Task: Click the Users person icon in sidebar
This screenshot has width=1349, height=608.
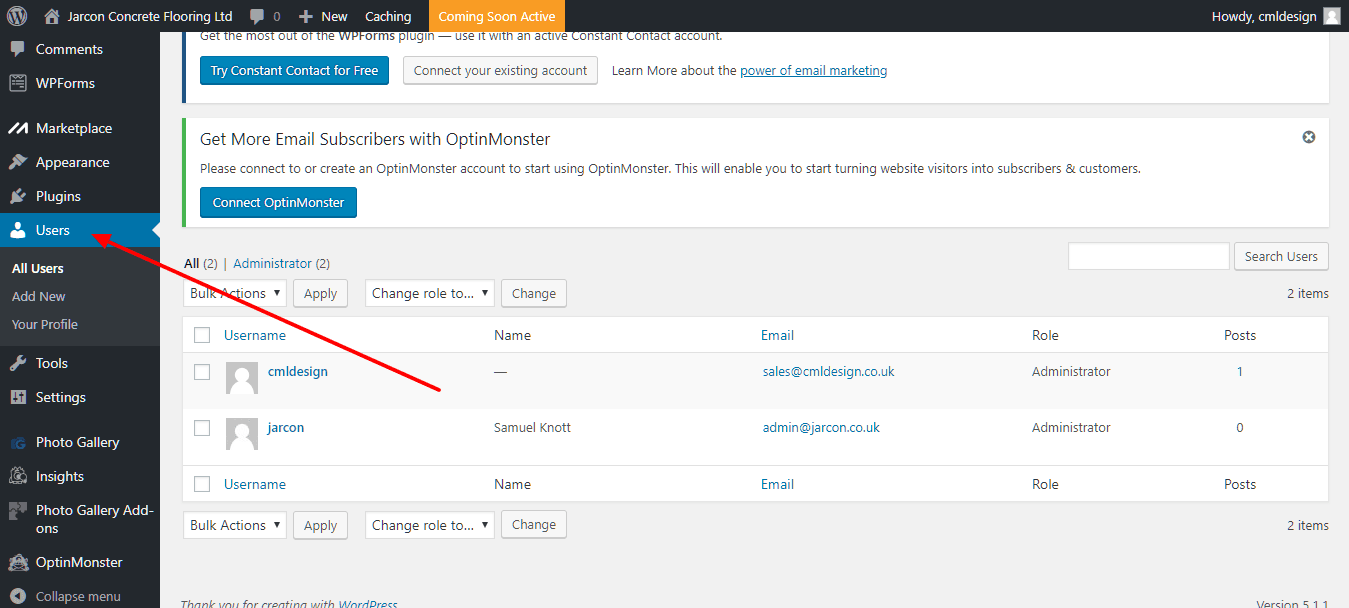Action: [18, 230]
